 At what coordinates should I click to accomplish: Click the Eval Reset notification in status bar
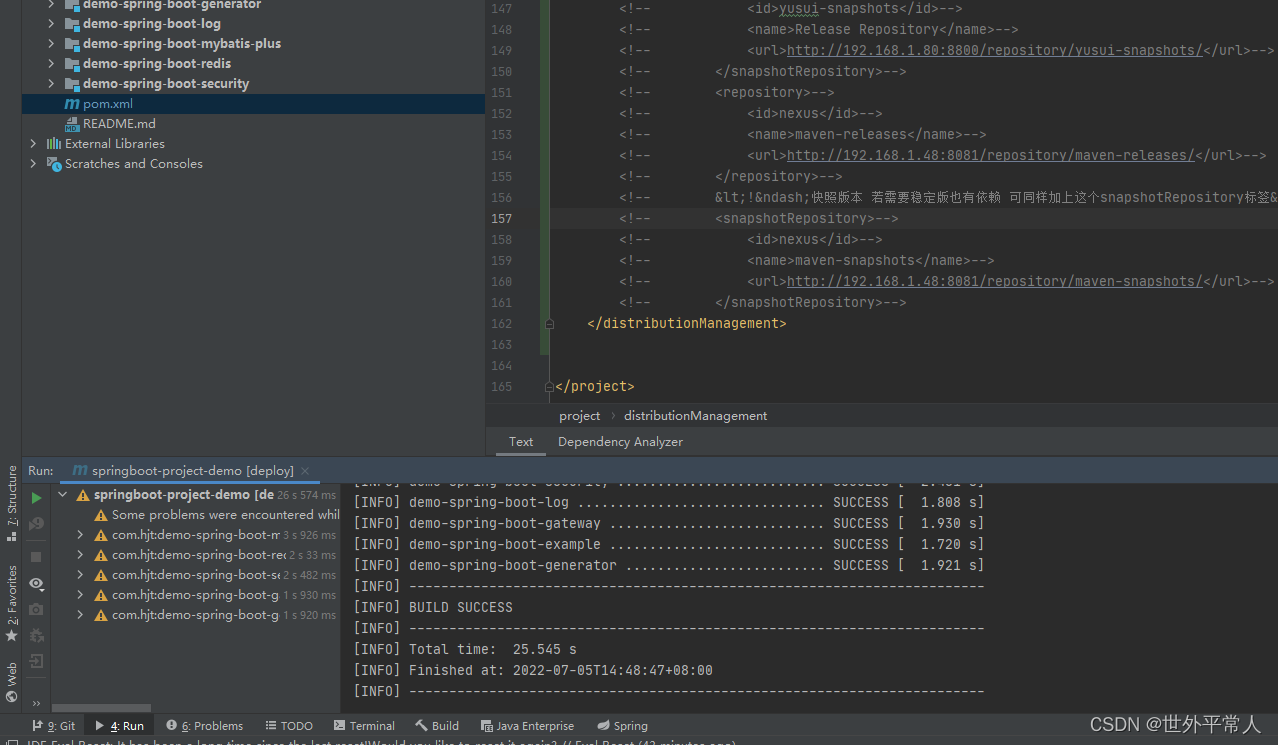pos(380,743)
